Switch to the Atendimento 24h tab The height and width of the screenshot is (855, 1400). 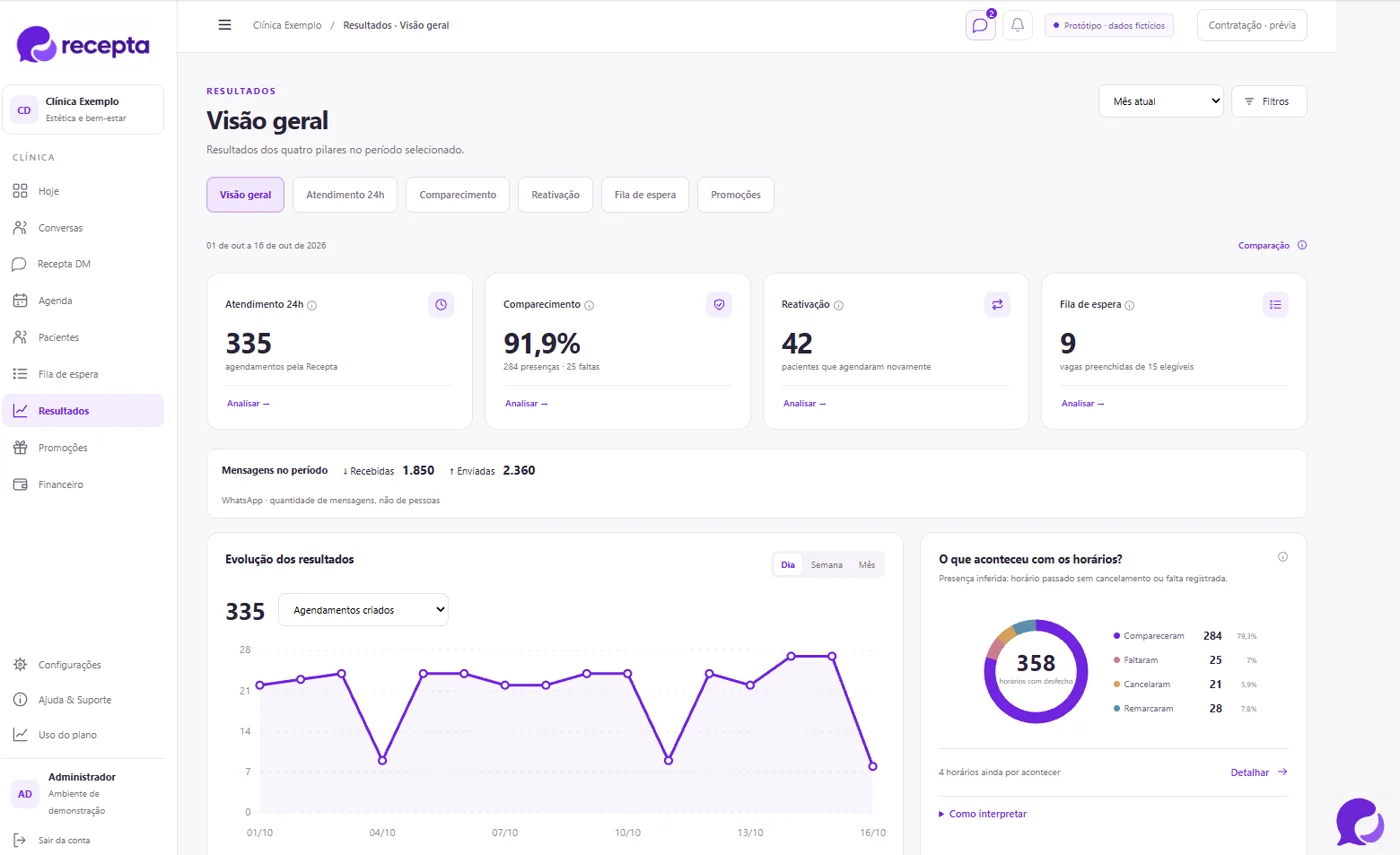pos(345,195)
